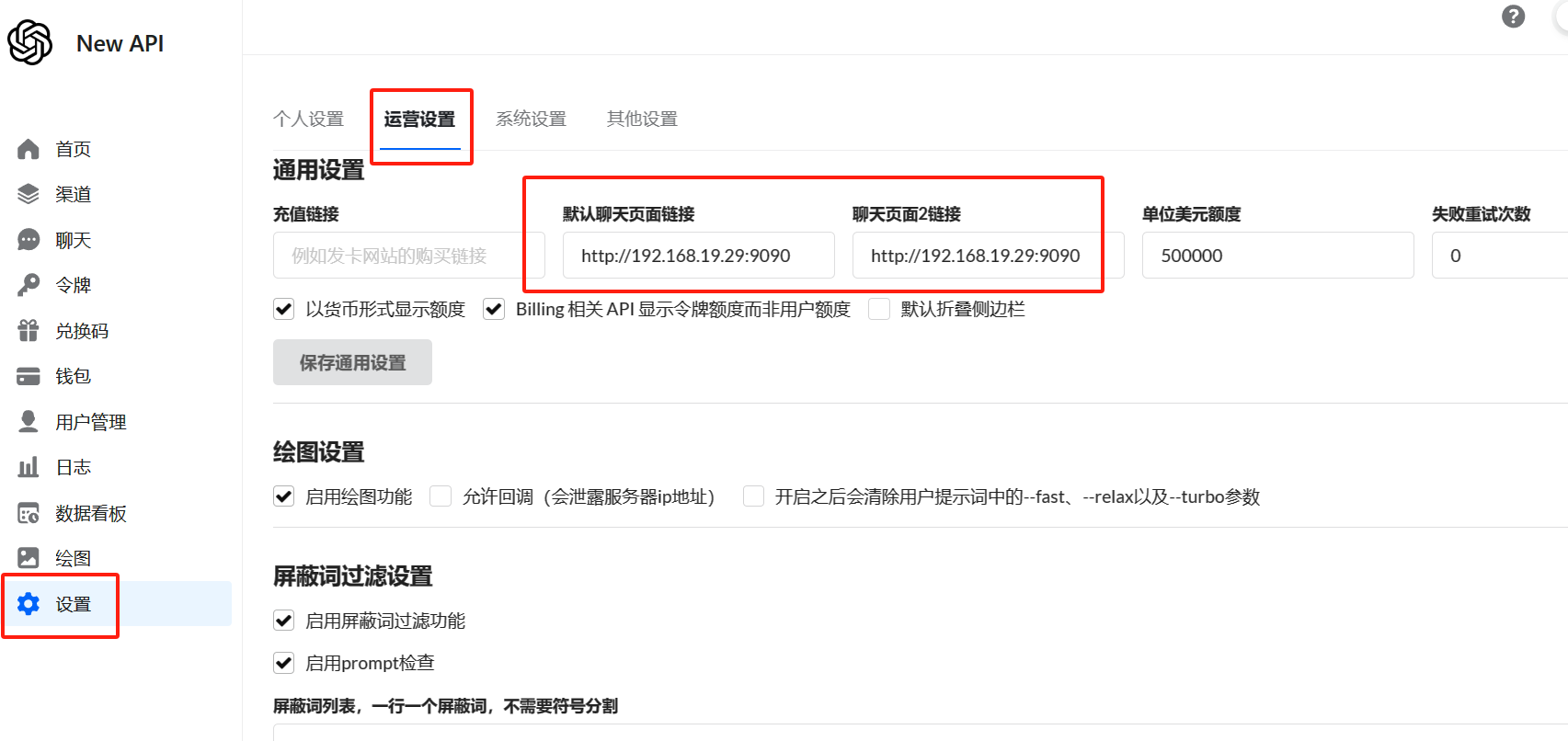Click the New API logo icon
Viewport: 1568px width, 741px height.
[x=29, y=42]
